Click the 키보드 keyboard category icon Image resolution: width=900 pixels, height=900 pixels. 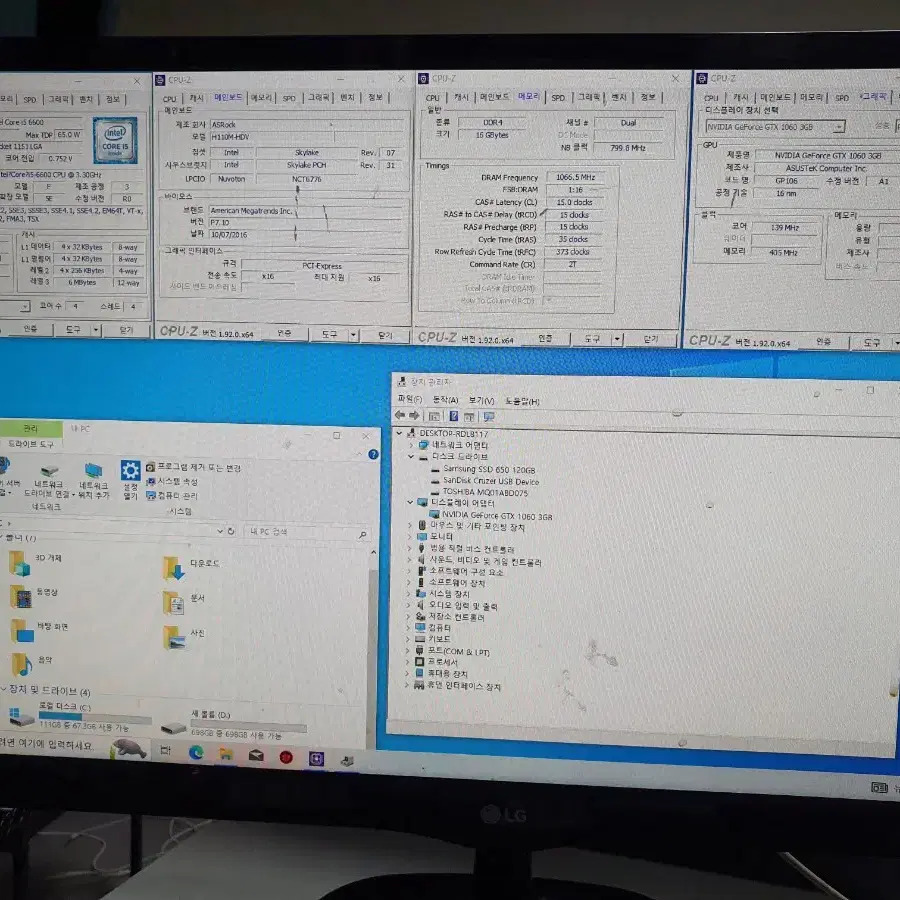coord(420,638)
